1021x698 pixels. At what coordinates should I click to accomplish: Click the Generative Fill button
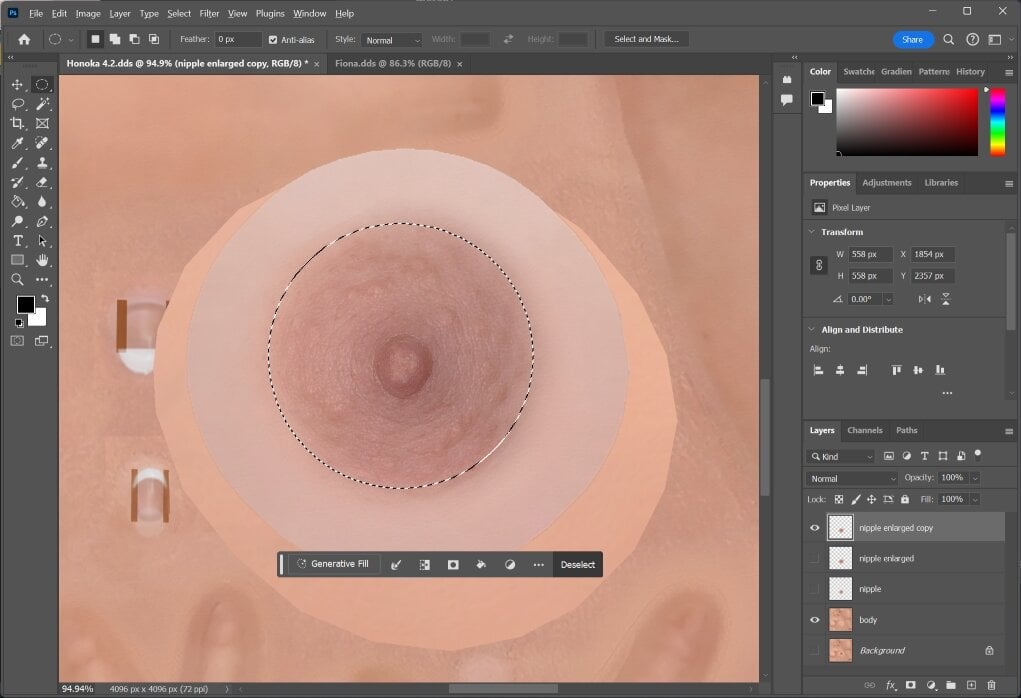click(x=333, y=564)
